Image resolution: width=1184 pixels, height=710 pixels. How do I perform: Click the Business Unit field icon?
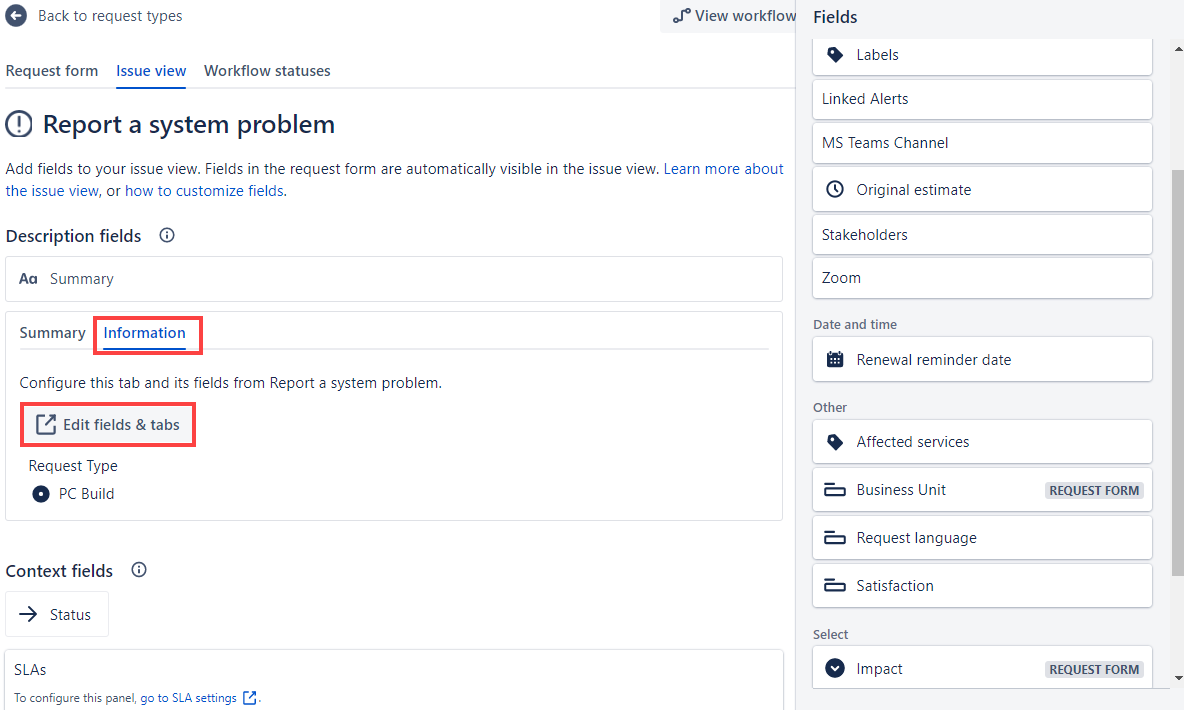point(834,490)
